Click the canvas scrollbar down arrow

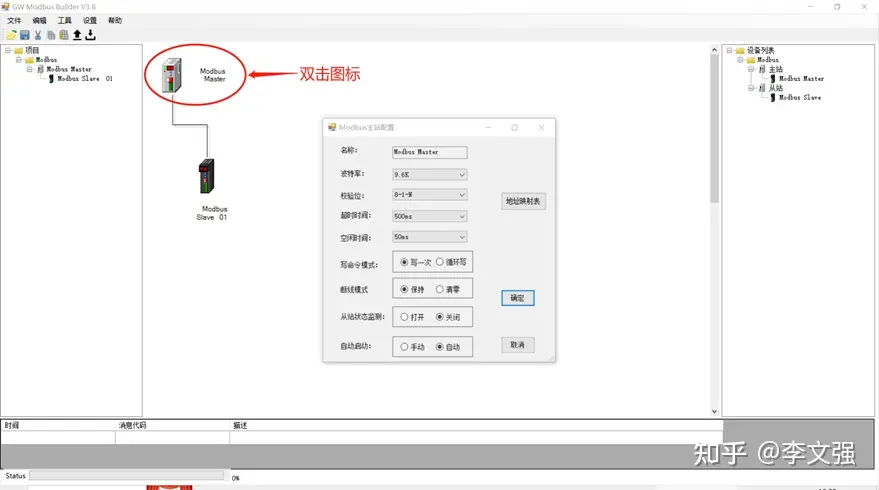[714, 412]
